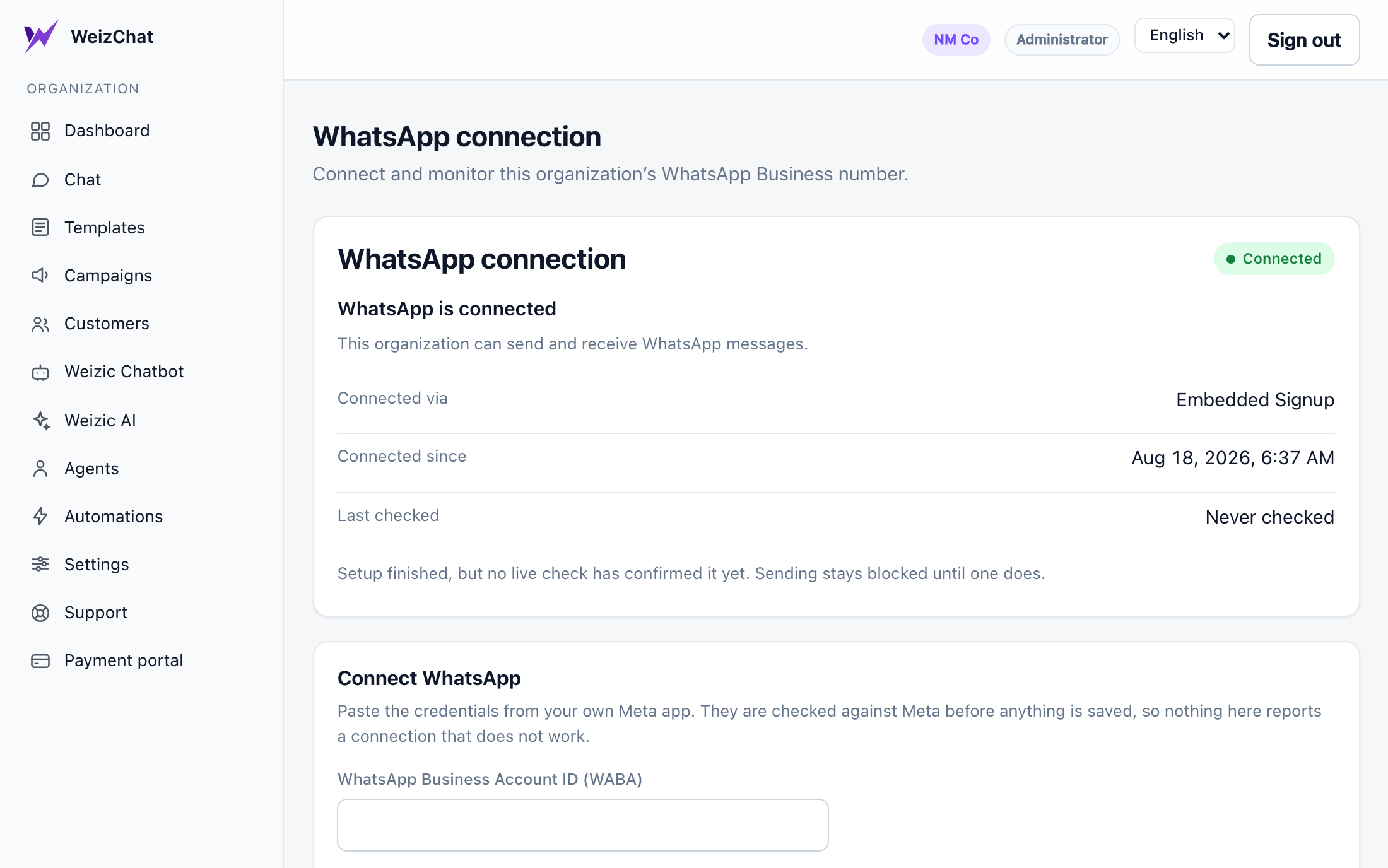The image size is (1388, 868).
Task: Click the Administrator role badge
Action: point(1062,40)
